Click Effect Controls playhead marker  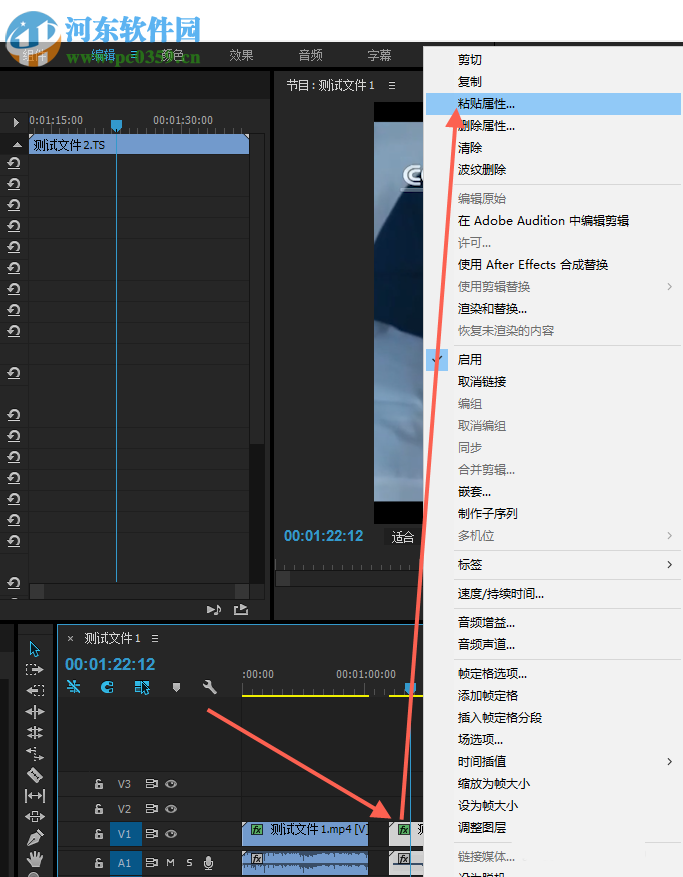[x=116, y=125]
